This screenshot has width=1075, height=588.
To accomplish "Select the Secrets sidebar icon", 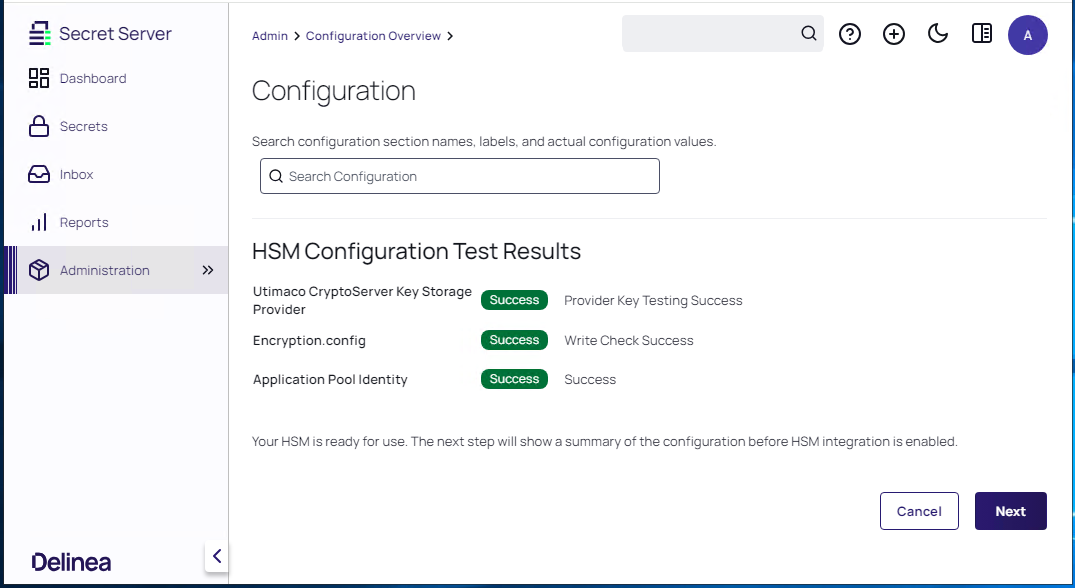I will coord(38,126).
